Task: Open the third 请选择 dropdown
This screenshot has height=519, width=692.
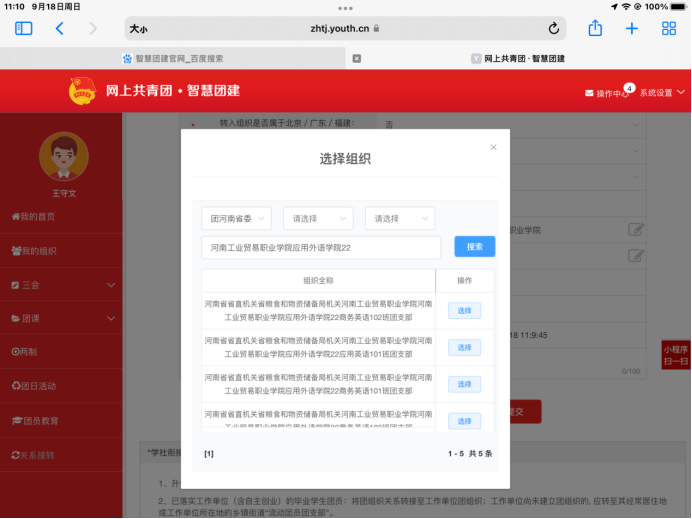Action: [400, 218]
